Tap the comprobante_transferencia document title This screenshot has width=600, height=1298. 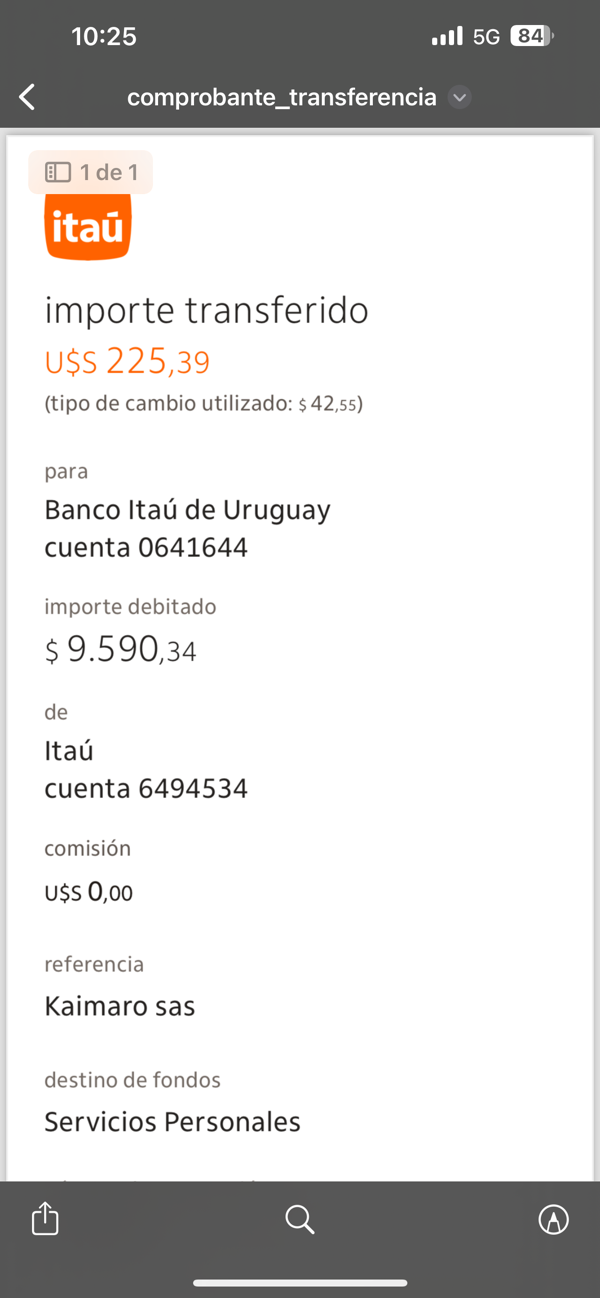click(282, 97)
